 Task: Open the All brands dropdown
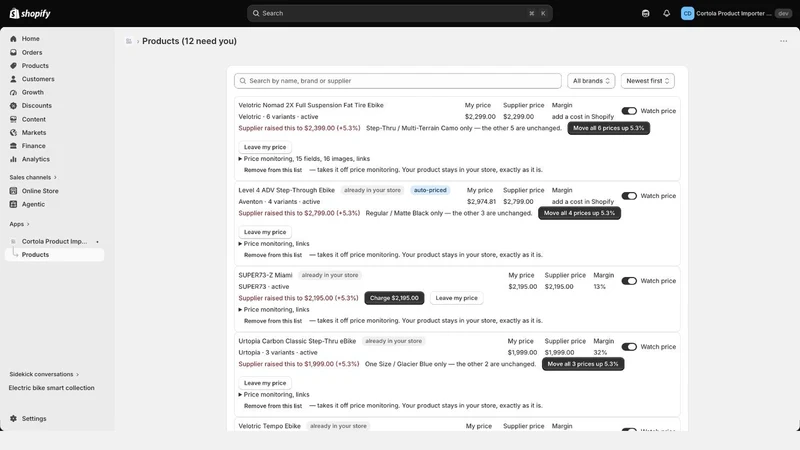[591, 81]
